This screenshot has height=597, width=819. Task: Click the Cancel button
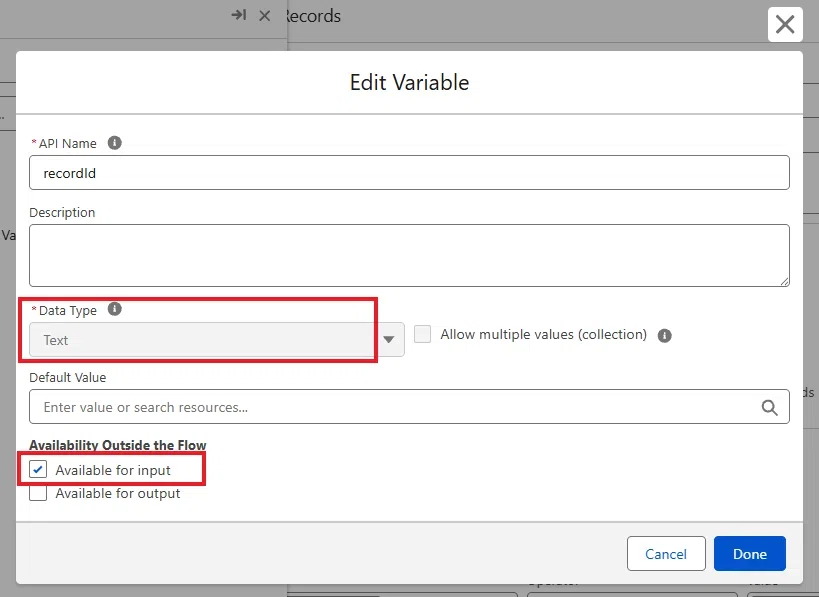(x=666, y=554)
